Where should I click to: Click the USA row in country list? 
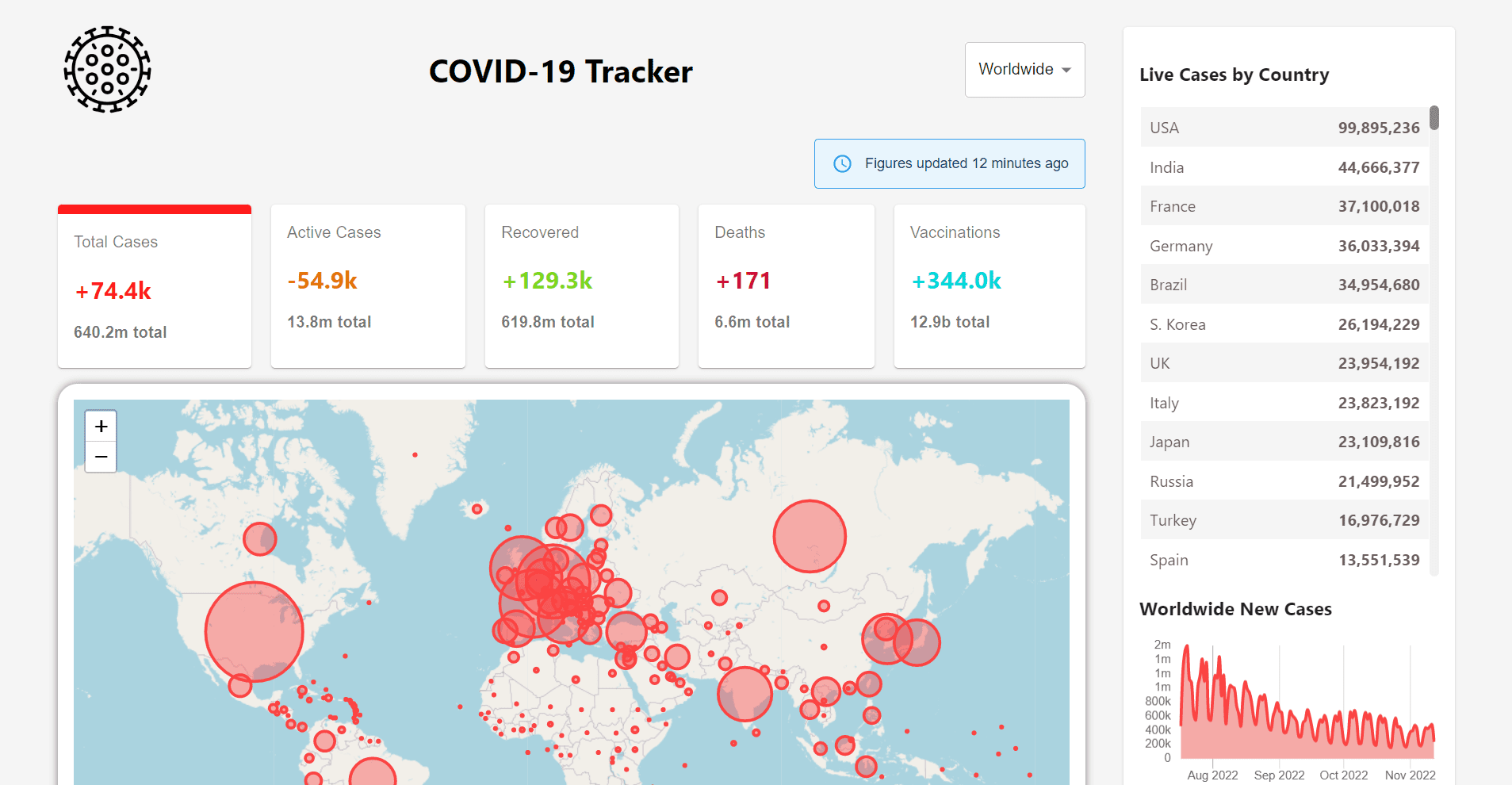pyautogui.click(x=1284, y=128)
